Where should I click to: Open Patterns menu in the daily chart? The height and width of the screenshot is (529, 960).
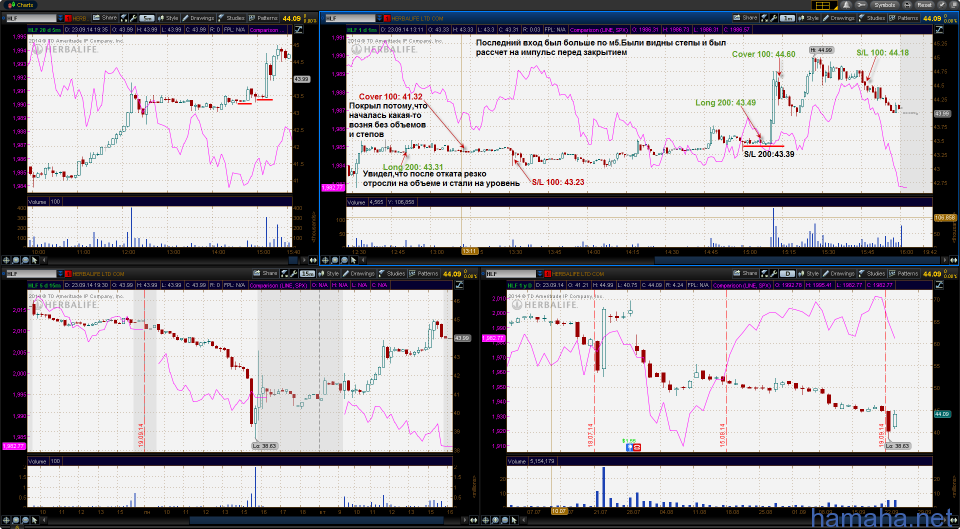903,273
